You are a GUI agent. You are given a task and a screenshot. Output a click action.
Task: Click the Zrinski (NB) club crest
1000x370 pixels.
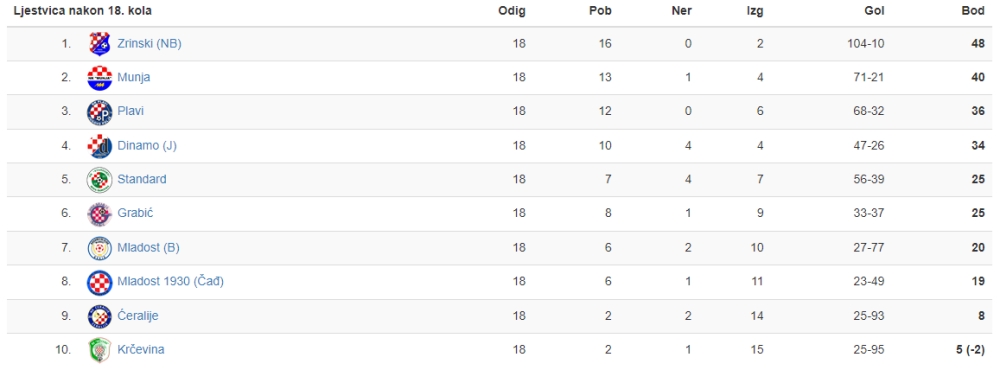point(99,44)
